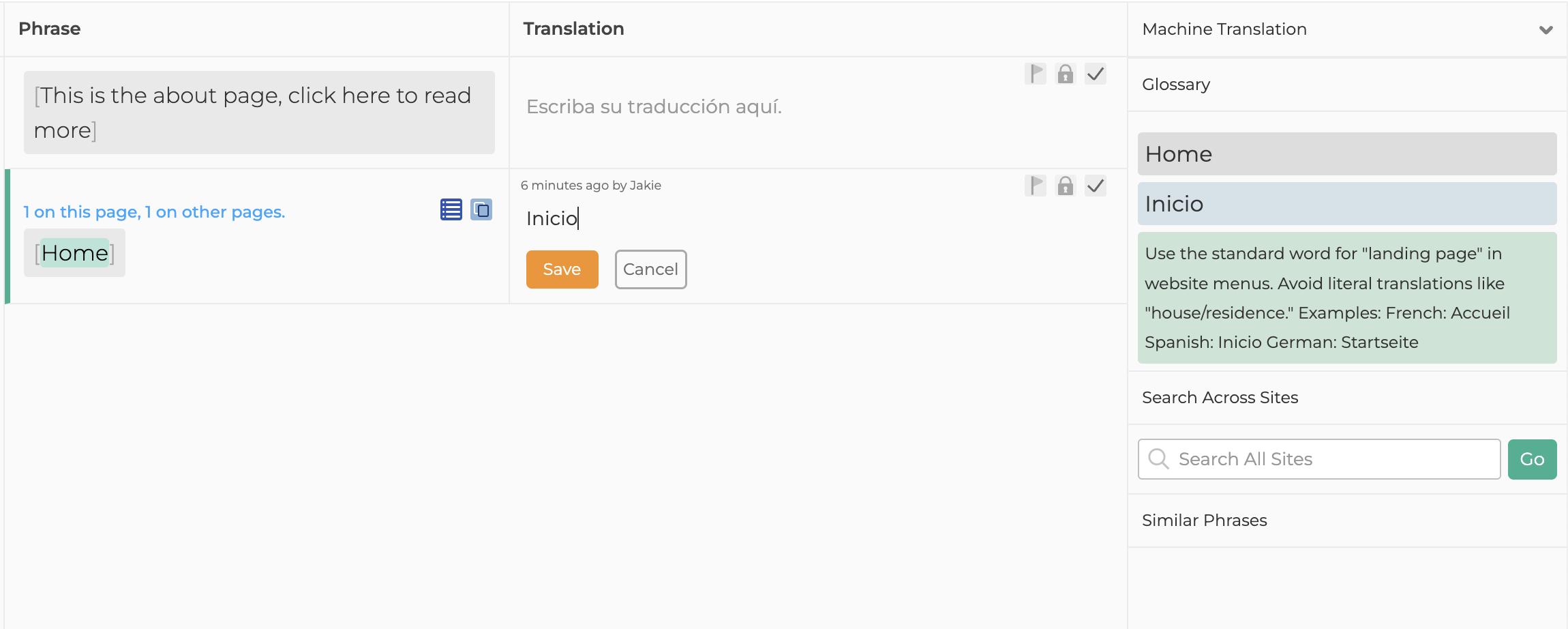Screen dimensions: 1568x629
Task: Flag the about page translation
Action: [x=1035, y=74]
